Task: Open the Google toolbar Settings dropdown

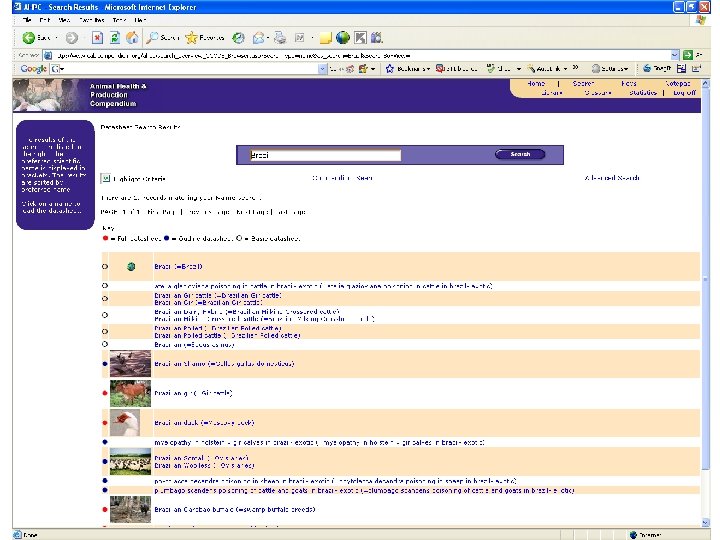Action: click(x=625, y=69)
